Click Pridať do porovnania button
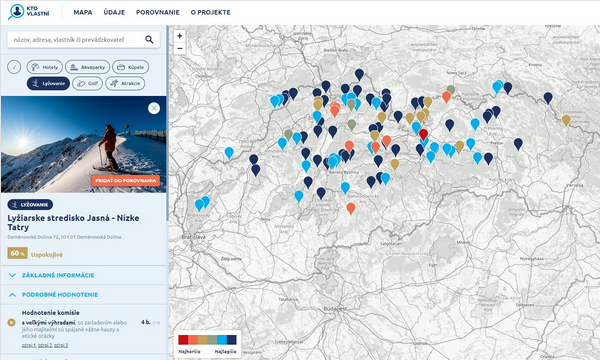The height and width of the screenshot is (360, 600). pos(126,180)
